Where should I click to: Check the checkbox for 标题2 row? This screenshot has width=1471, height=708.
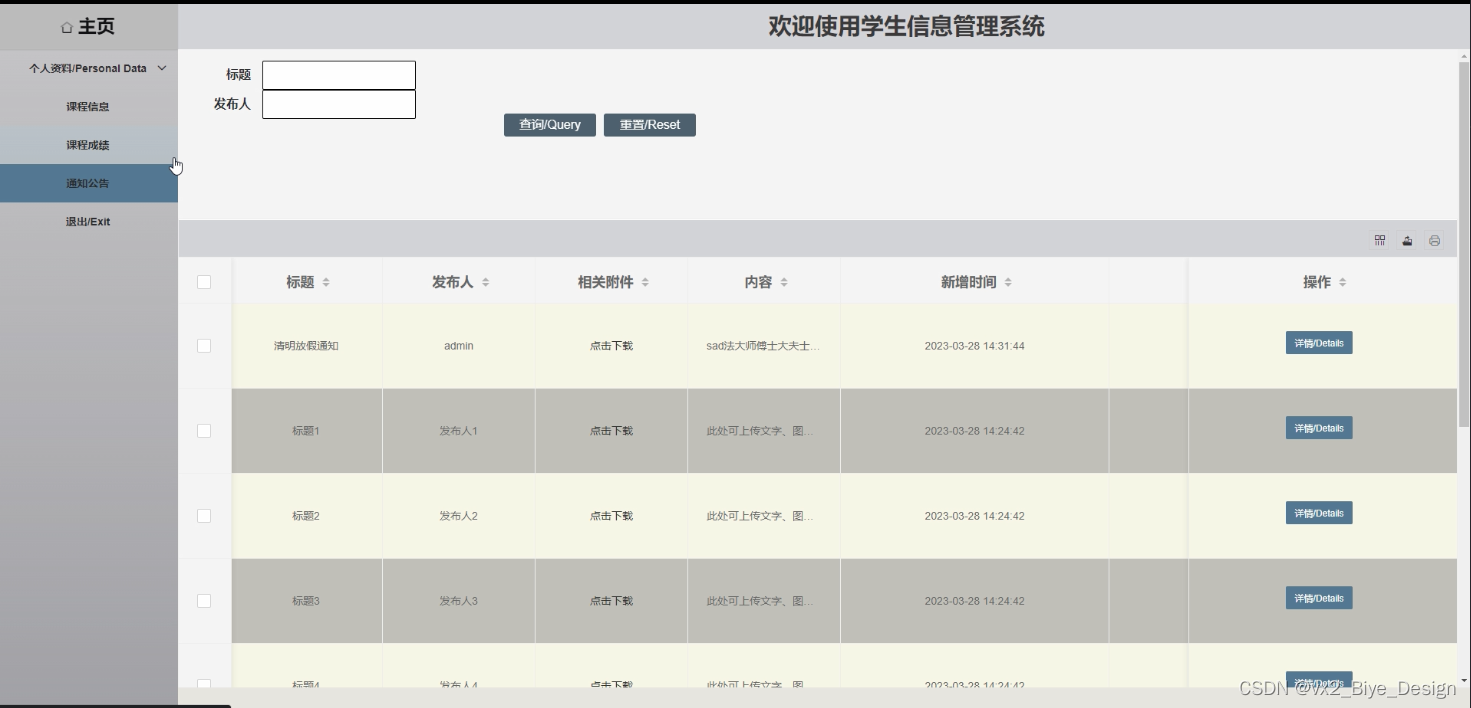[204, 515]
